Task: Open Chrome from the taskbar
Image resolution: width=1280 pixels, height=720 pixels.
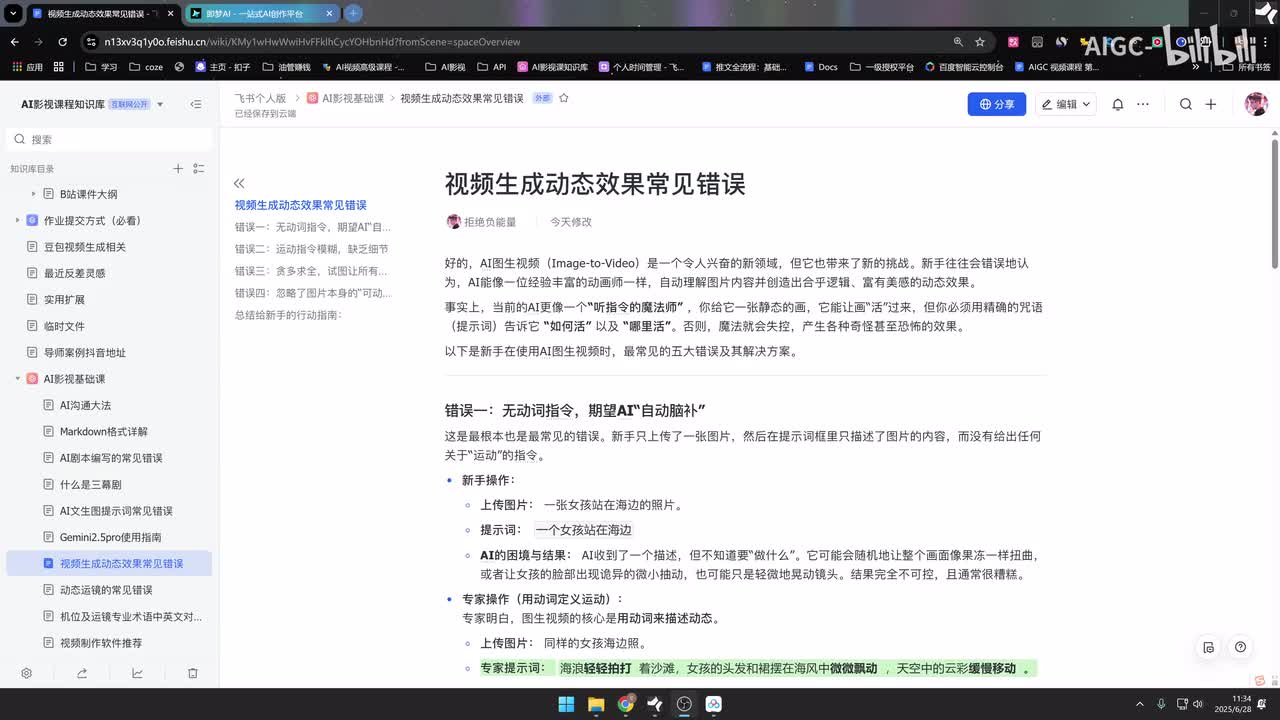Action: pyautogui.click(x=626, y=704)
